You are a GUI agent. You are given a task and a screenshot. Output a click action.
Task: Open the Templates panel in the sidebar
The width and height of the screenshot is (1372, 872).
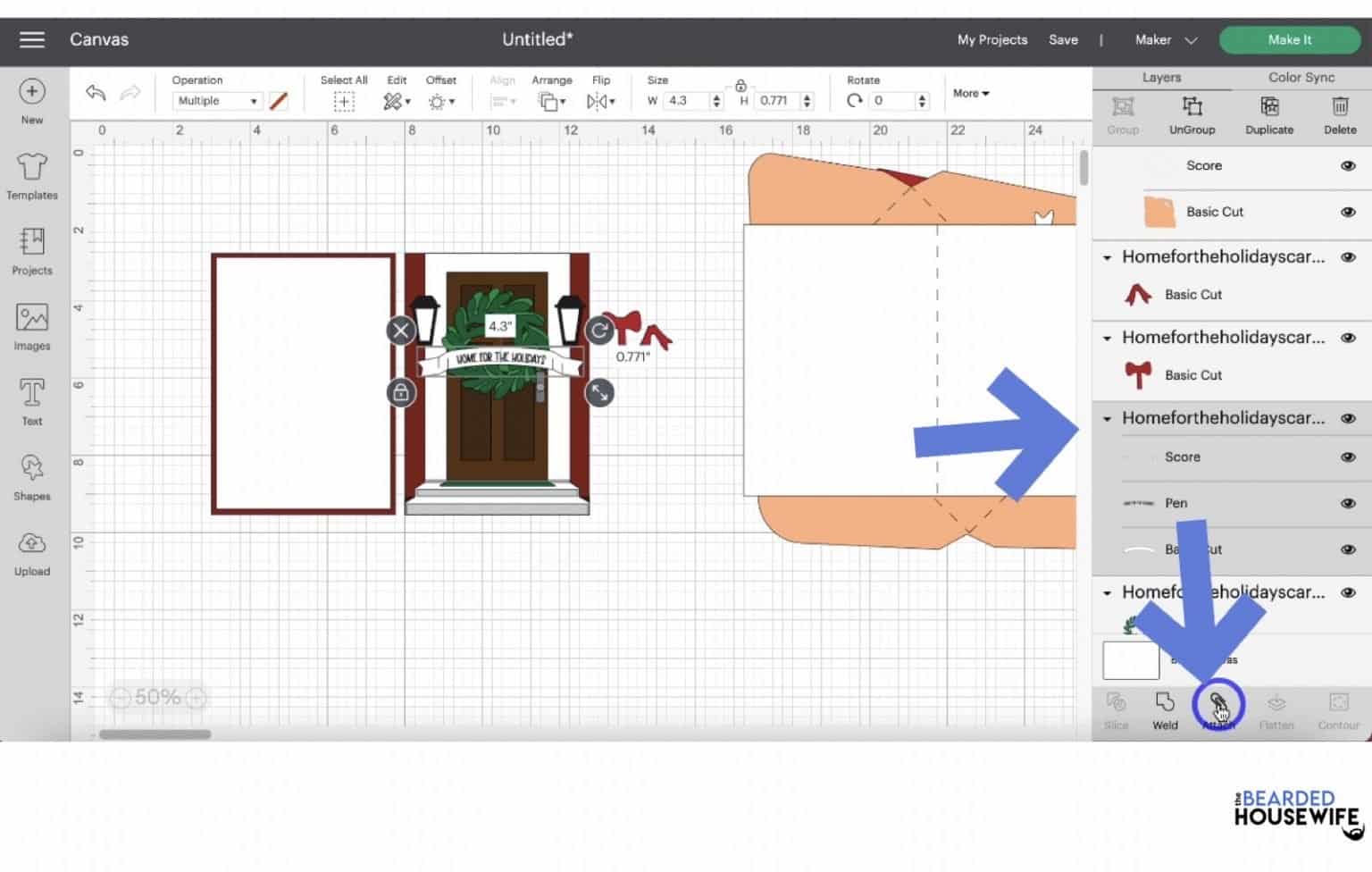coord(32,175)
